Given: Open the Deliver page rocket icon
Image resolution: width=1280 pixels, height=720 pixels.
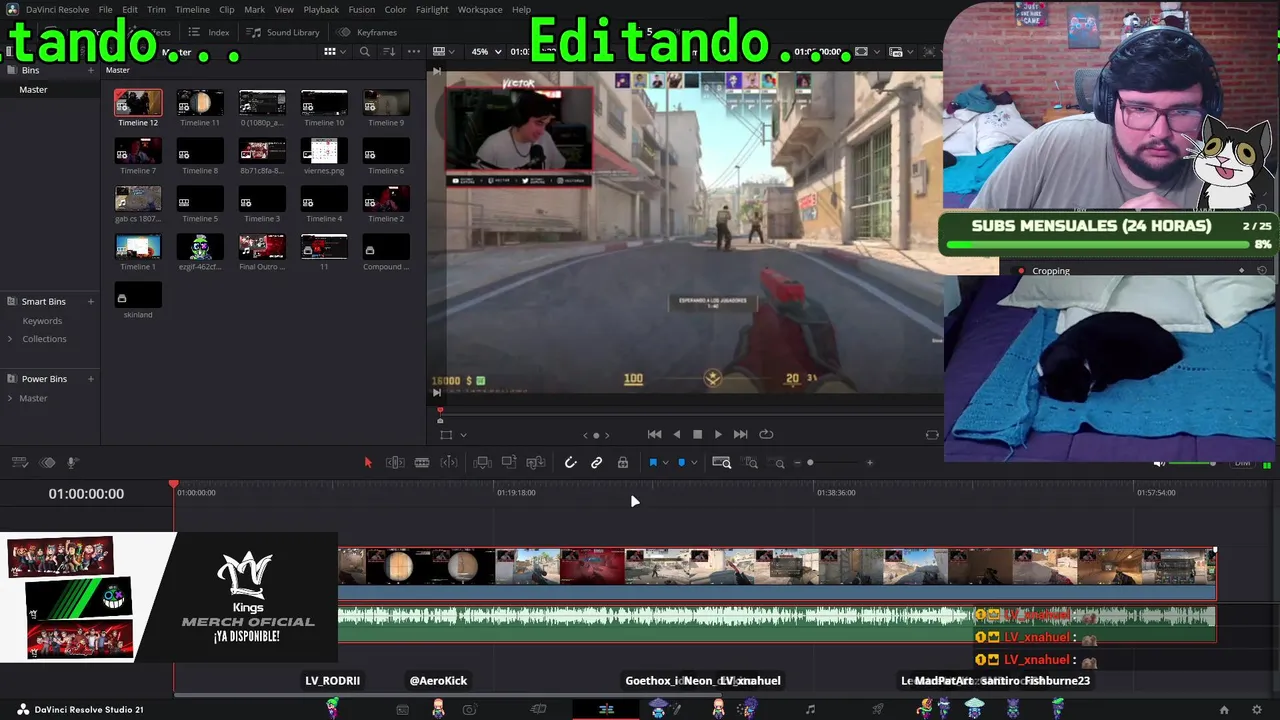Looking at the screenshot, I should (878, 709).
